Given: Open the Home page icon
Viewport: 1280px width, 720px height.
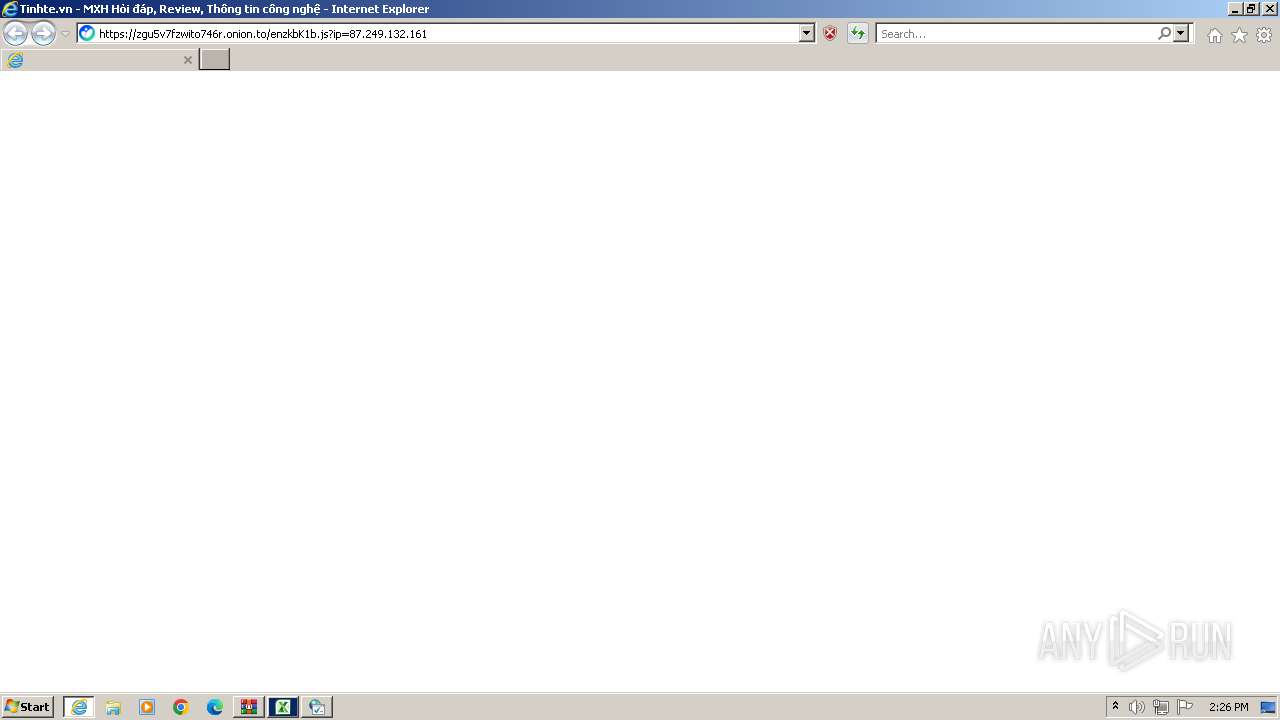Looking at the screenshot, I should pyautogui.click(x=1214, y=35).
